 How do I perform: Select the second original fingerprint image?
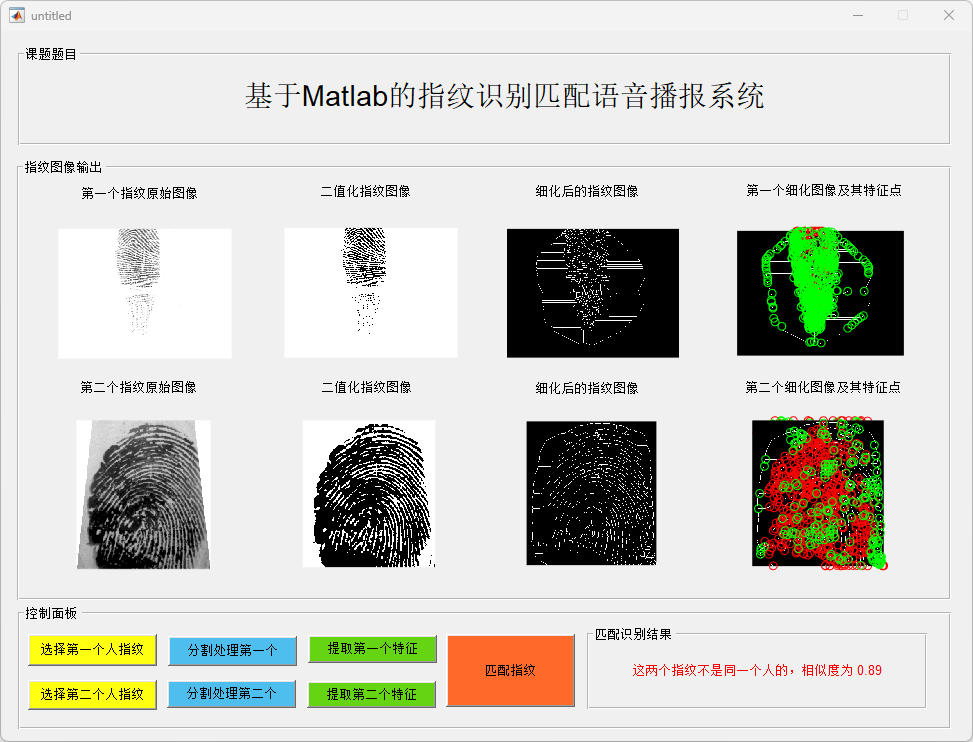tap(143, 494)
